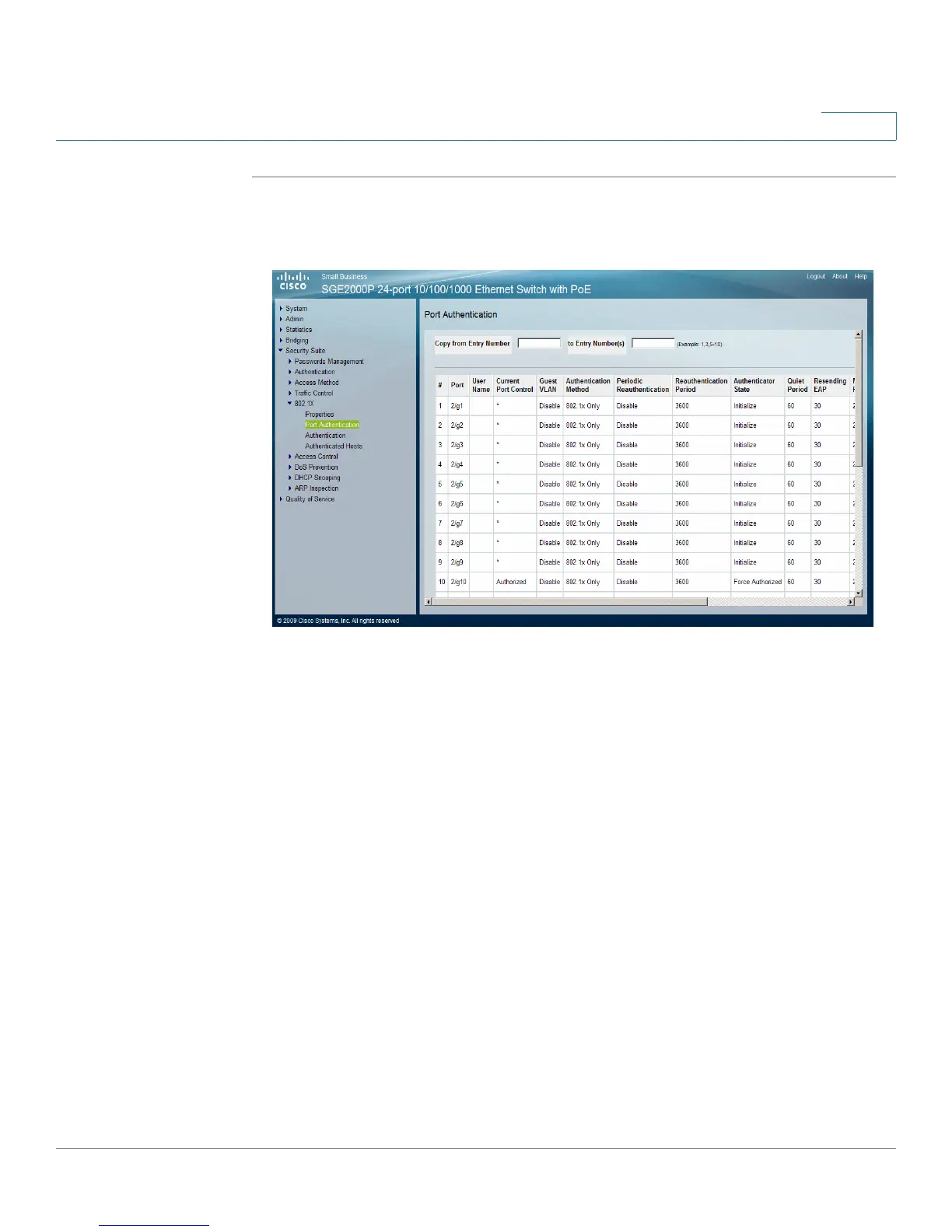Collapse the 802.1X tree arrow

[x=290, y=404]
